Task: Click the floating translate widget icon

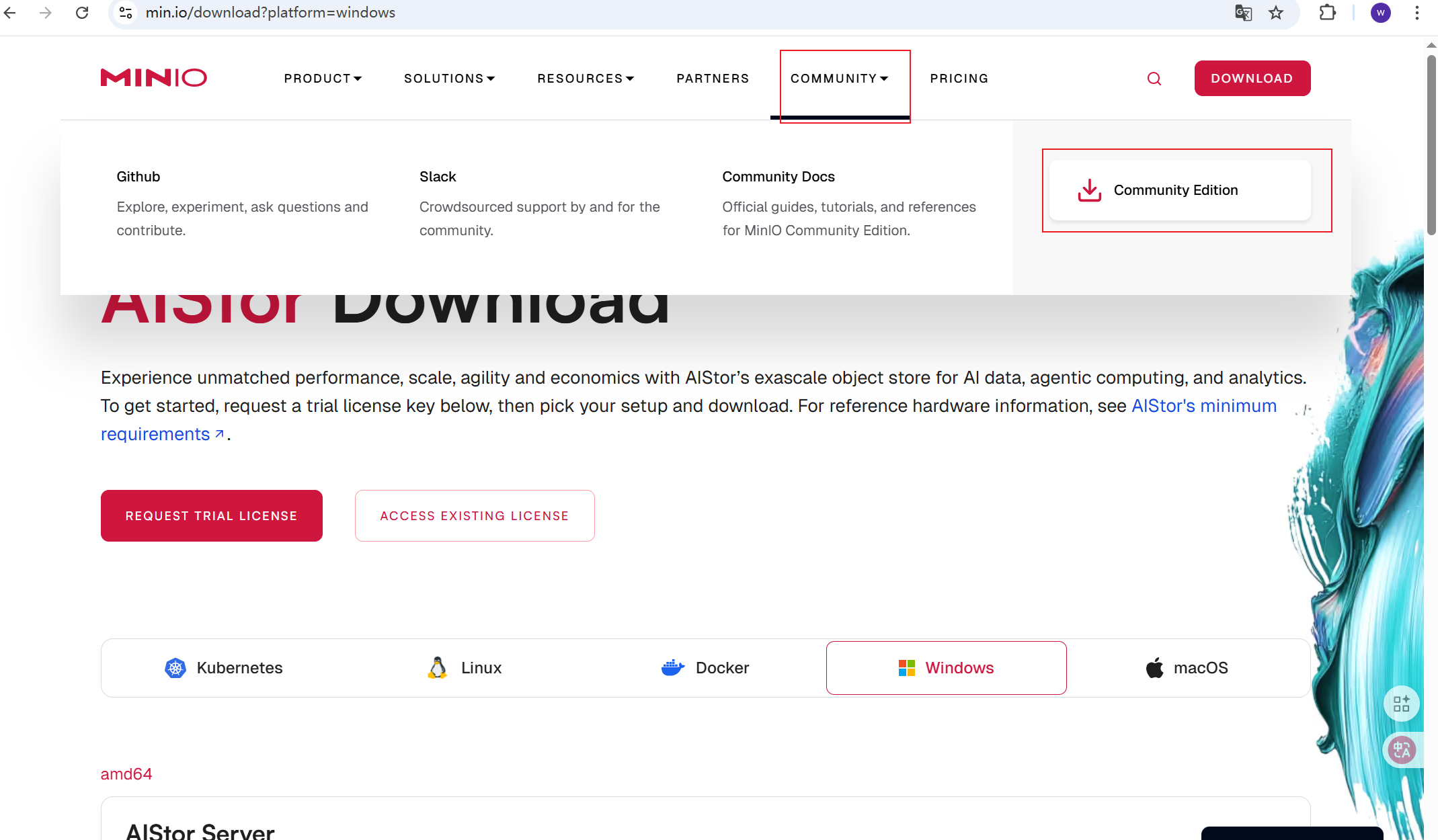Action: pos(1402,750)
